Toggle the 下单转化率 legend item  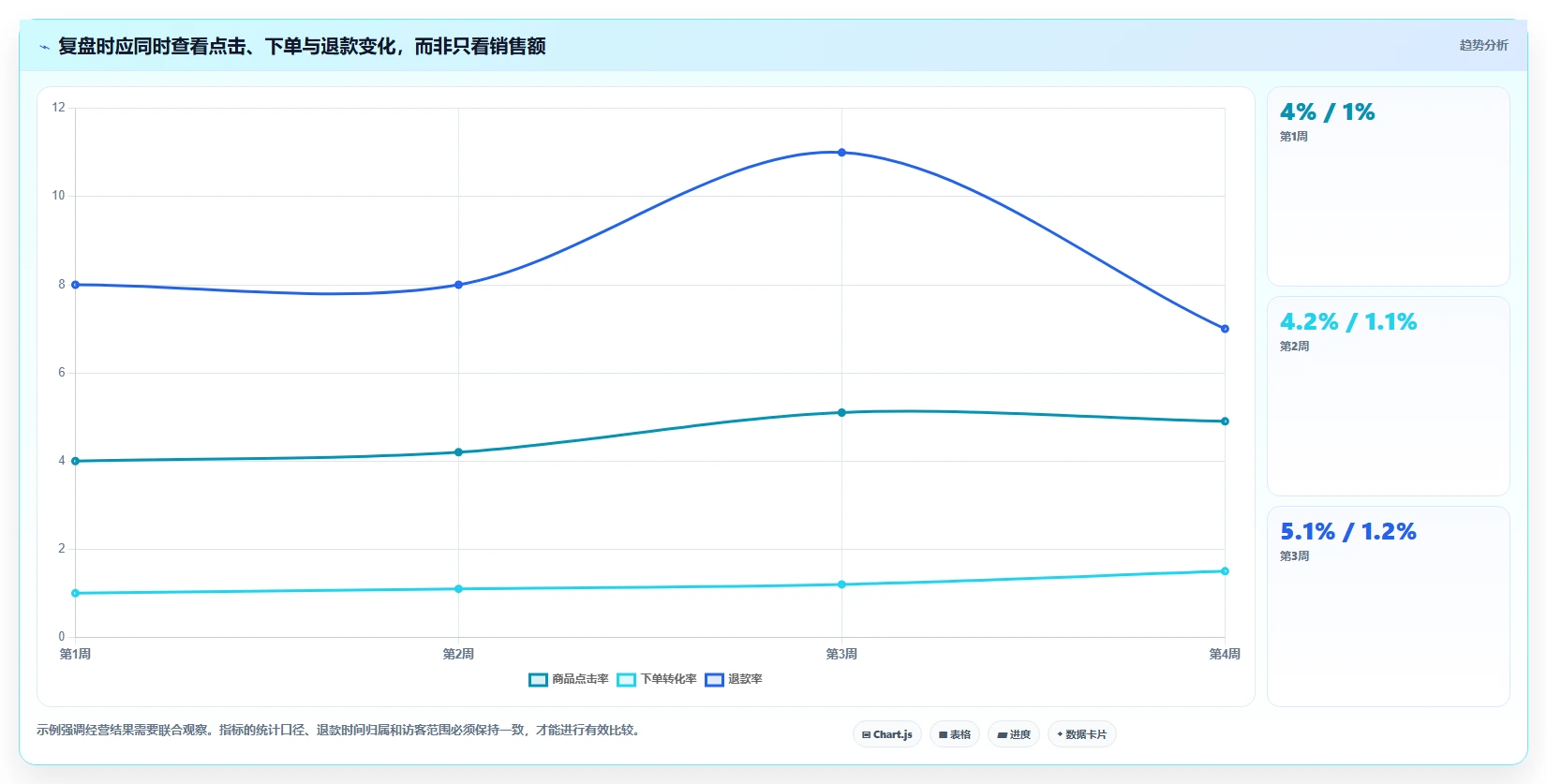[657, 679]
